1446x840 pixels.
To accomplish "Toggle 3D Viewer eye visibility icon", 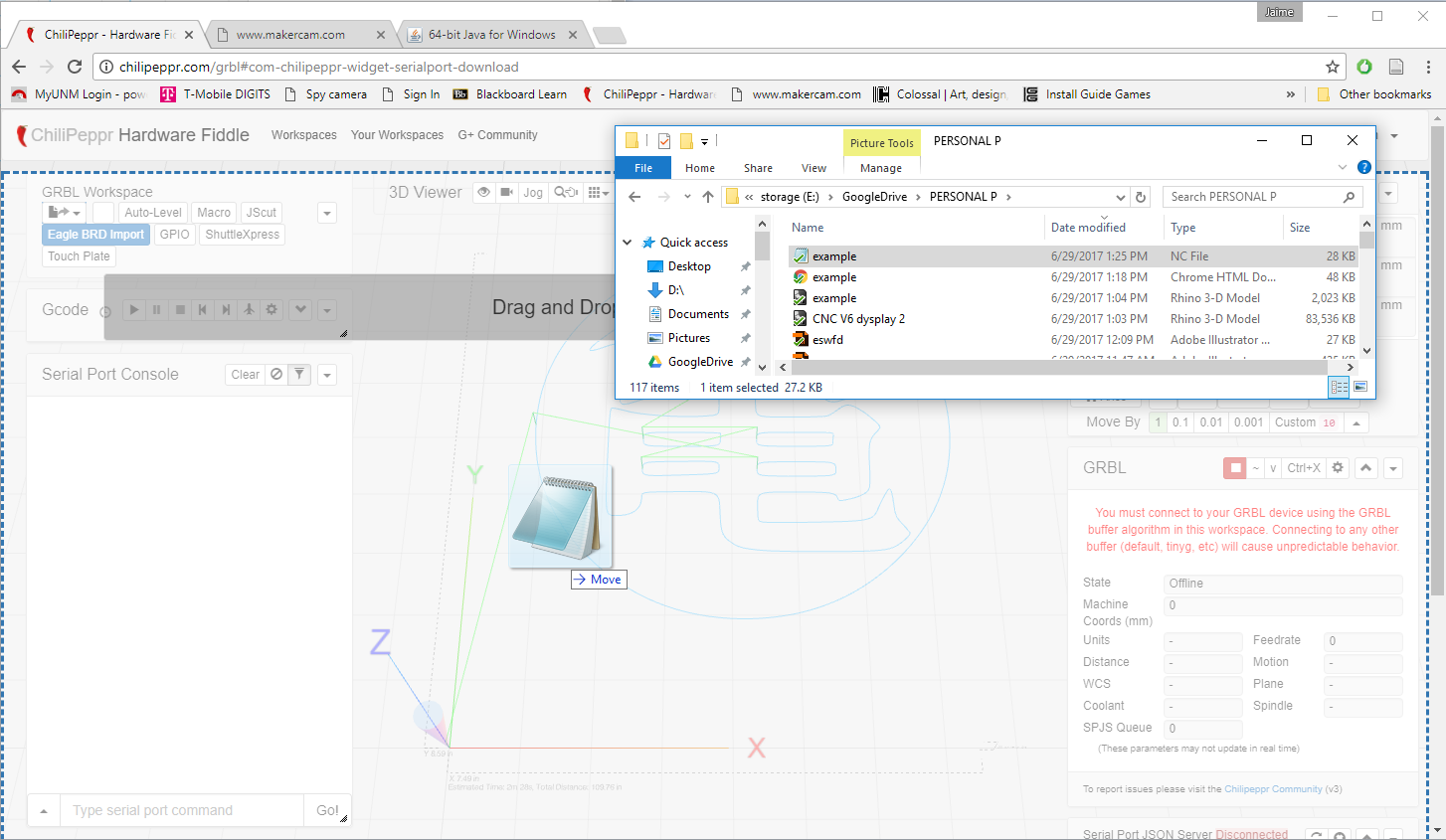I will point(483,192).
